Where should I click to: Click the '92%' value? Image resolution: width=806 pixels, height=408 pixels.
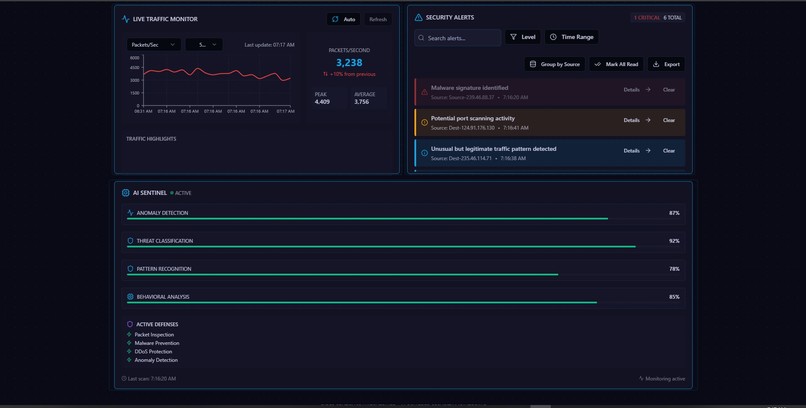pos(674,240)
